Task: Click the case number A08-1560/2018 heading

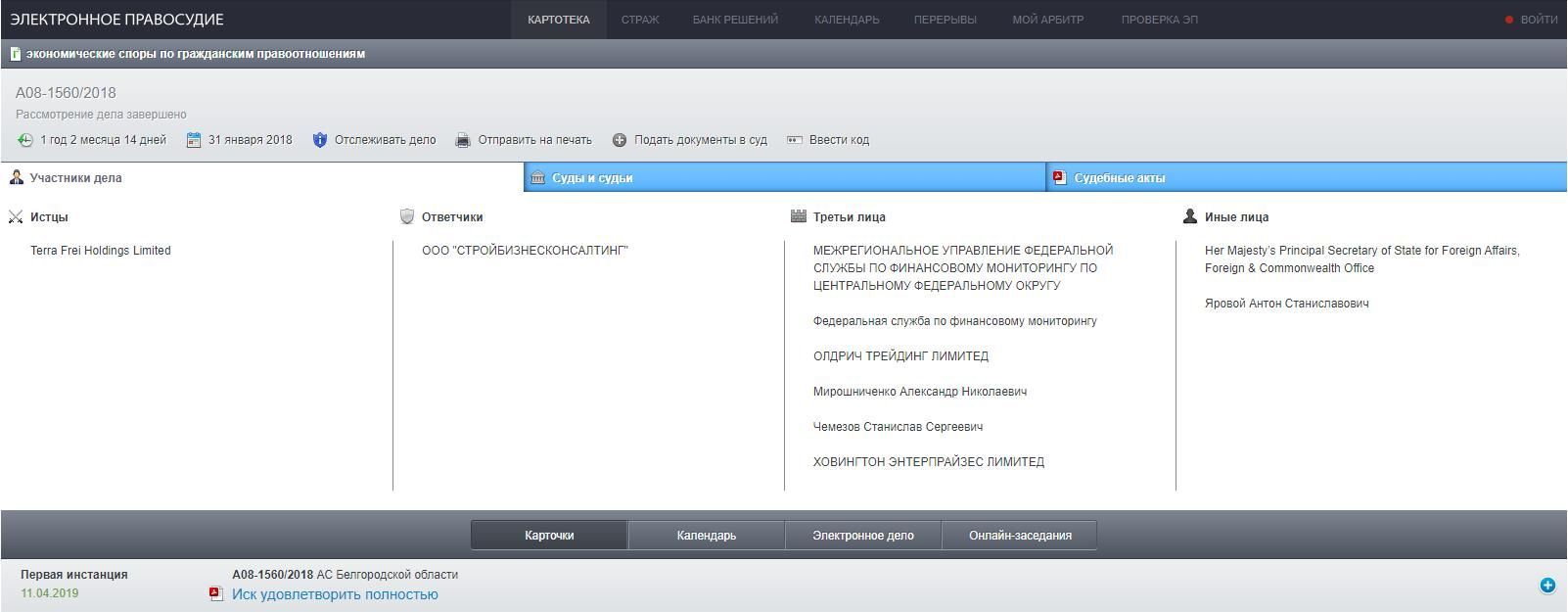Action: pyautogui.click(x=66, y=93)
